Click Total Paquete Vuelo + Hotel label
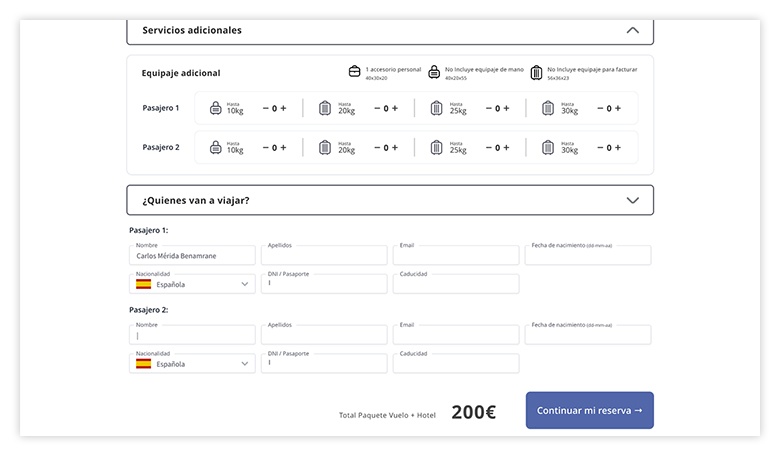 pos(387,415)
